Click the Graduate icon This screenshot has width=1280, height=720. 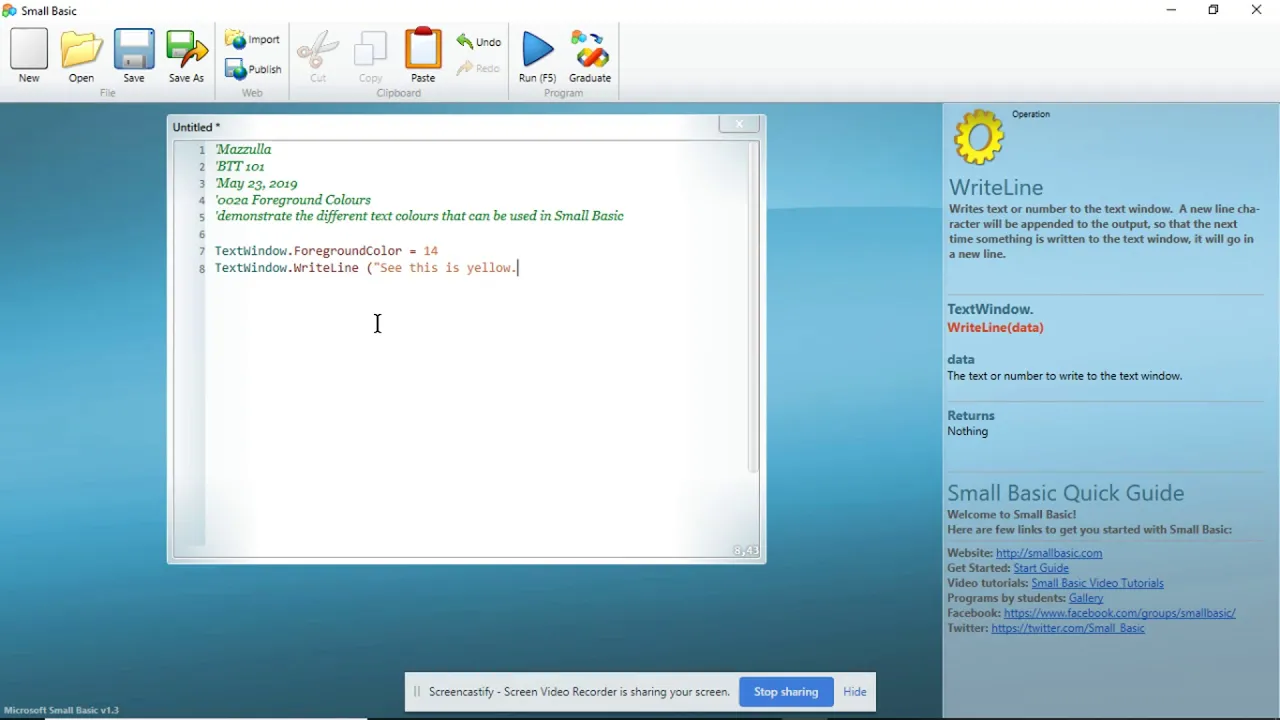pos(590,55)
